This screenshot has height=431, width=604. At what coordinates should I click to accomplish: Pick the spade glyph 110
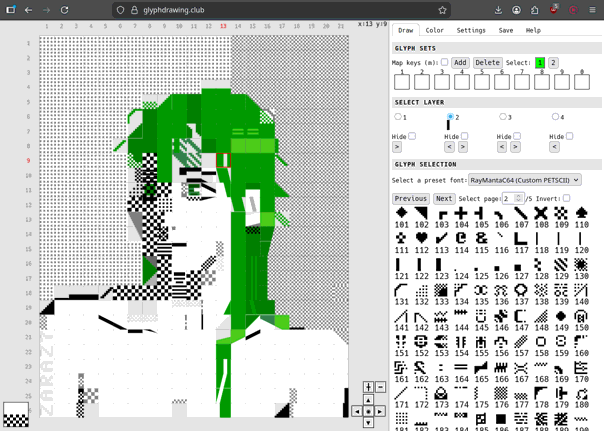[581, 214]
